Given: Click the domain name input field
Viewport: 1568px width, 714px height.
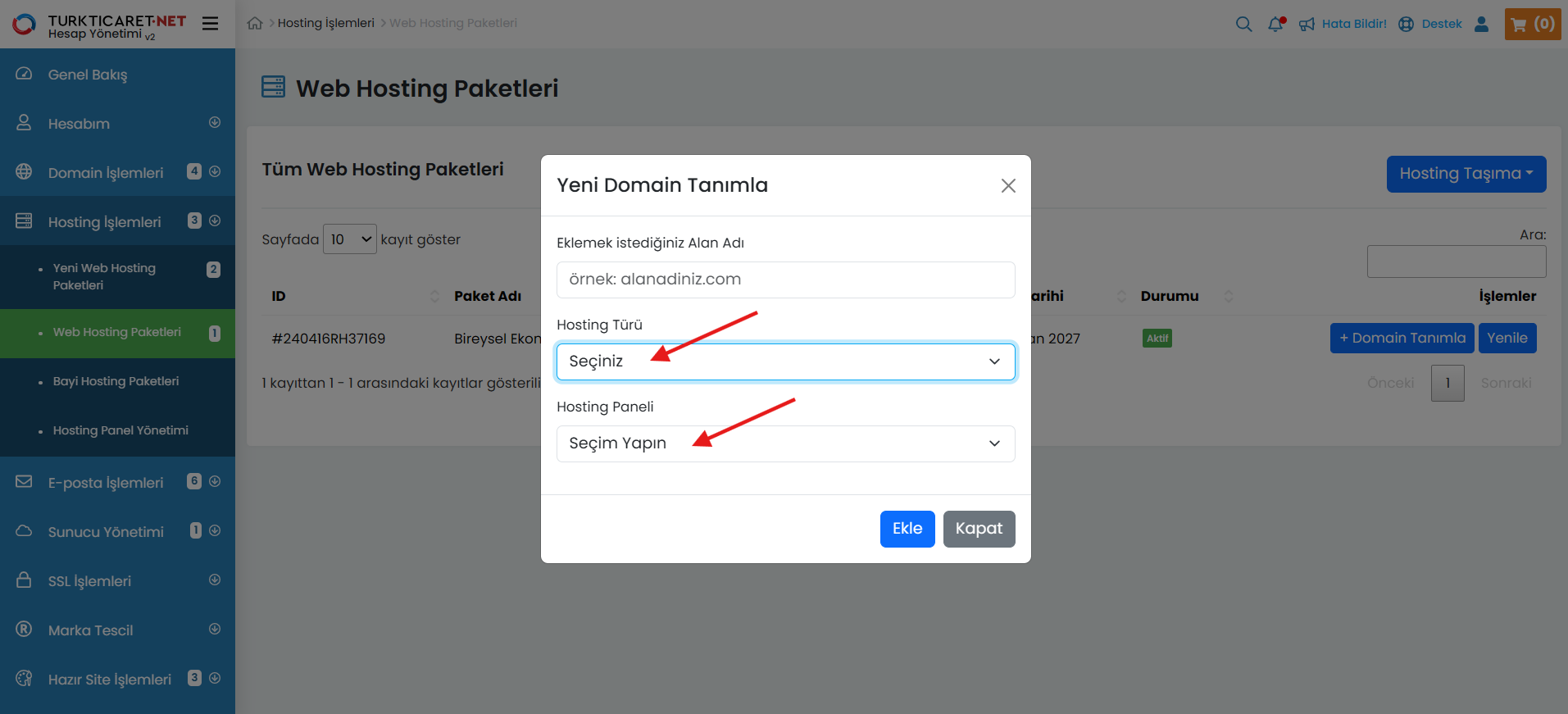Looking at the screenshot, I should pos(785,280).
